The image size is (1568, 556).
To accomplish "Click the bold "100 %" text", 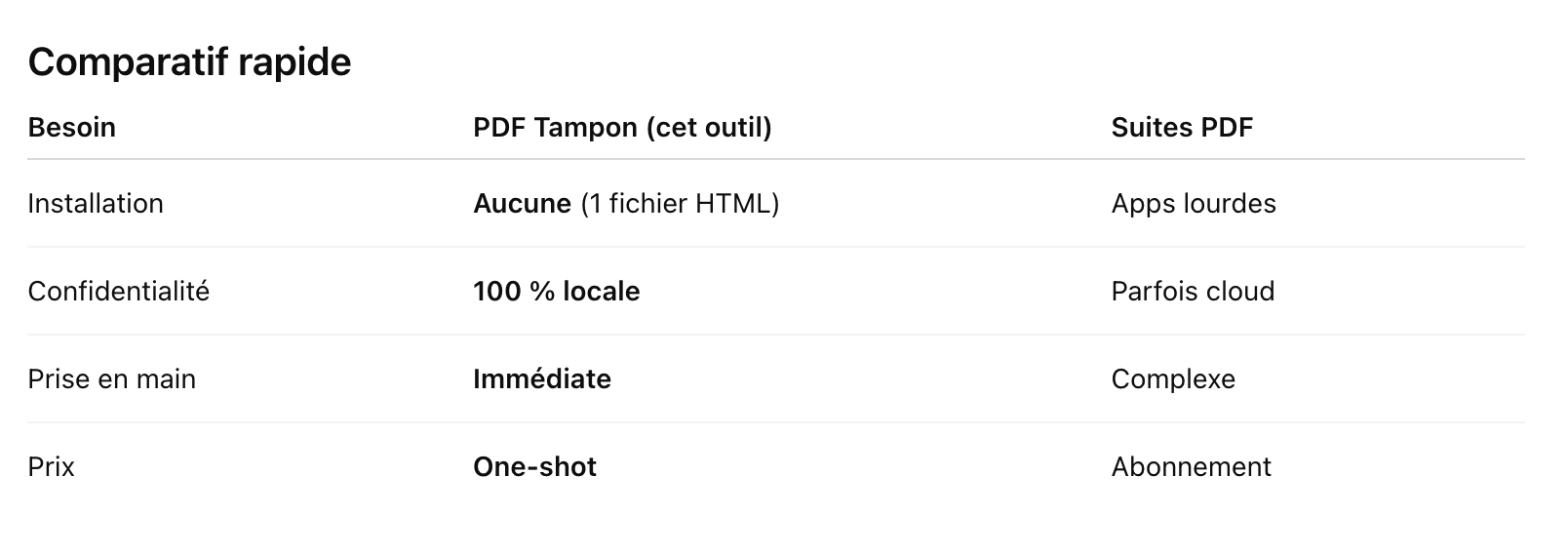I will tap(514, 292).
